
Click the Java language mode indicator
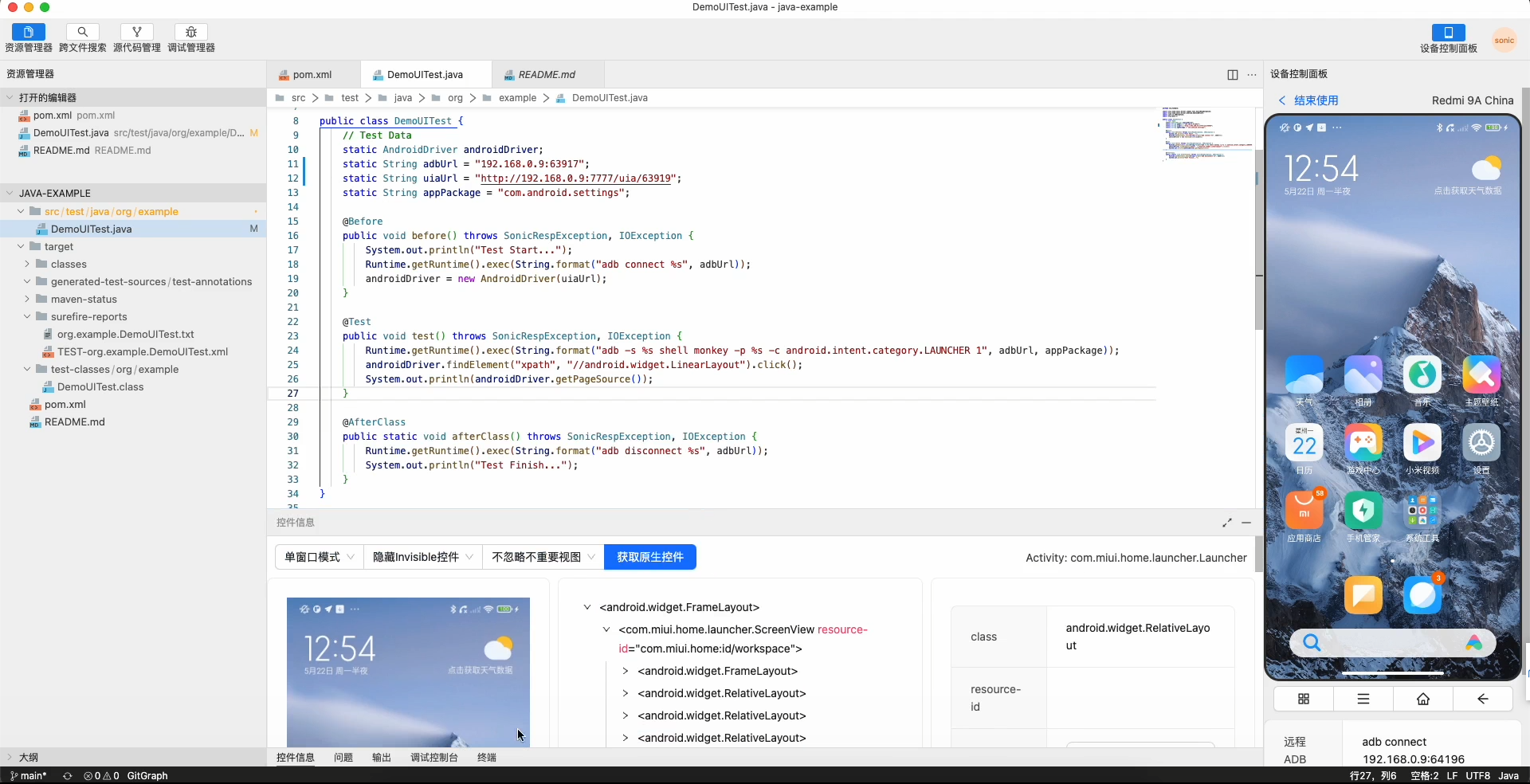1508,776
